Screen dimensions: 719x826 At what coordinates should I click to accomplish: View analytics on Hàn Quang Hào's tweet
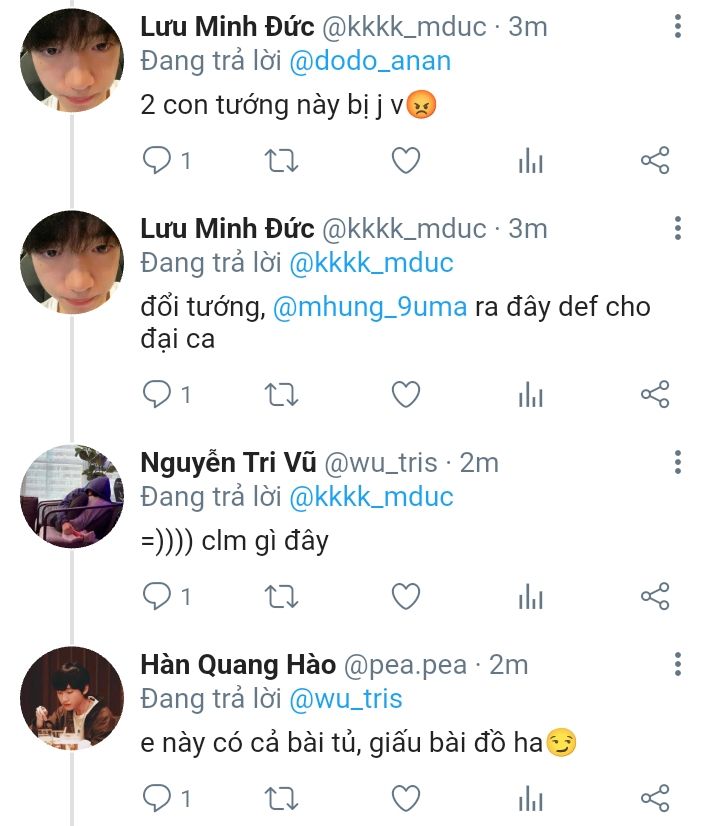[x=530, y=797]
